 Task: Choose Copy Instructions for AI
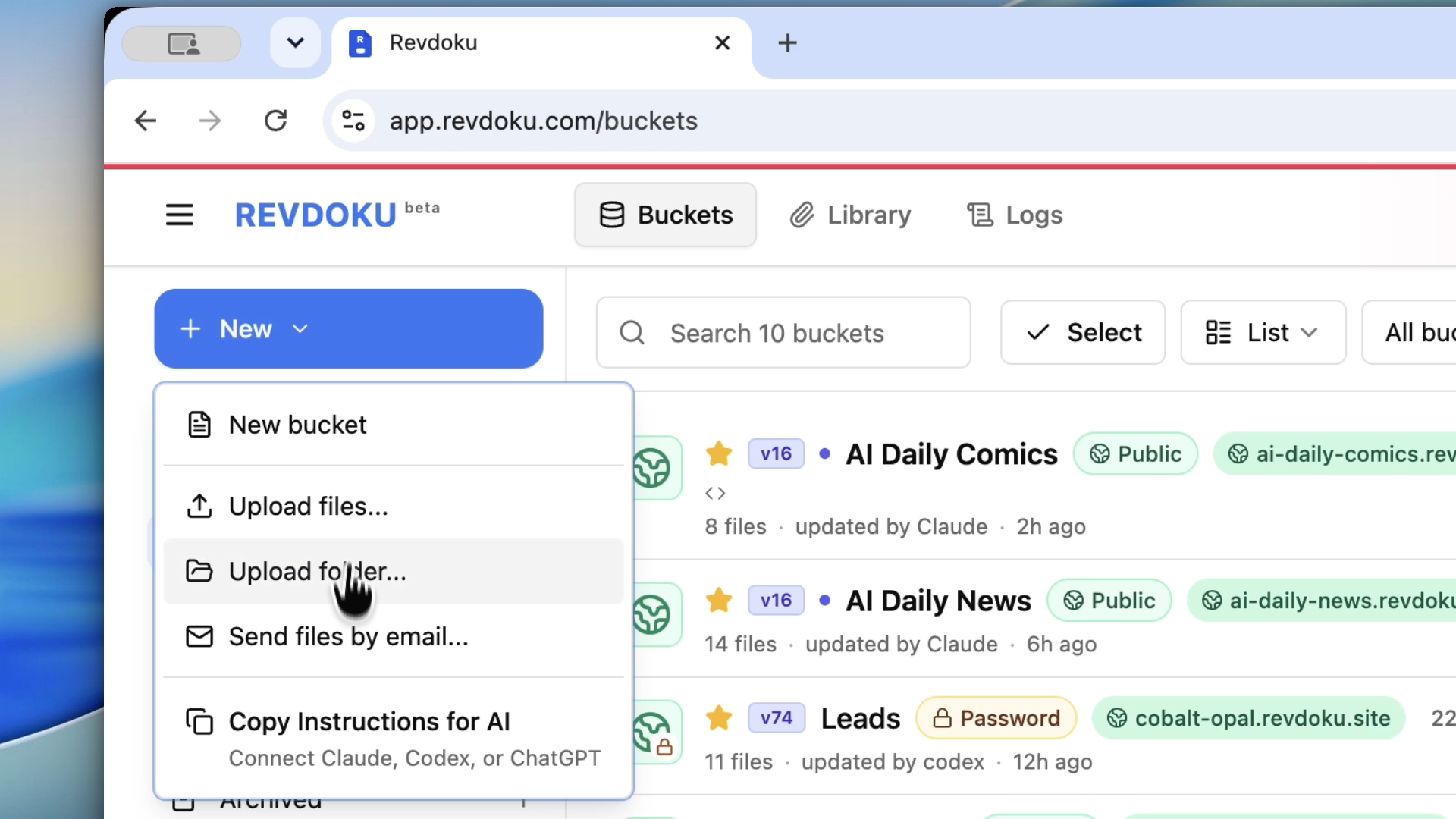394,737
